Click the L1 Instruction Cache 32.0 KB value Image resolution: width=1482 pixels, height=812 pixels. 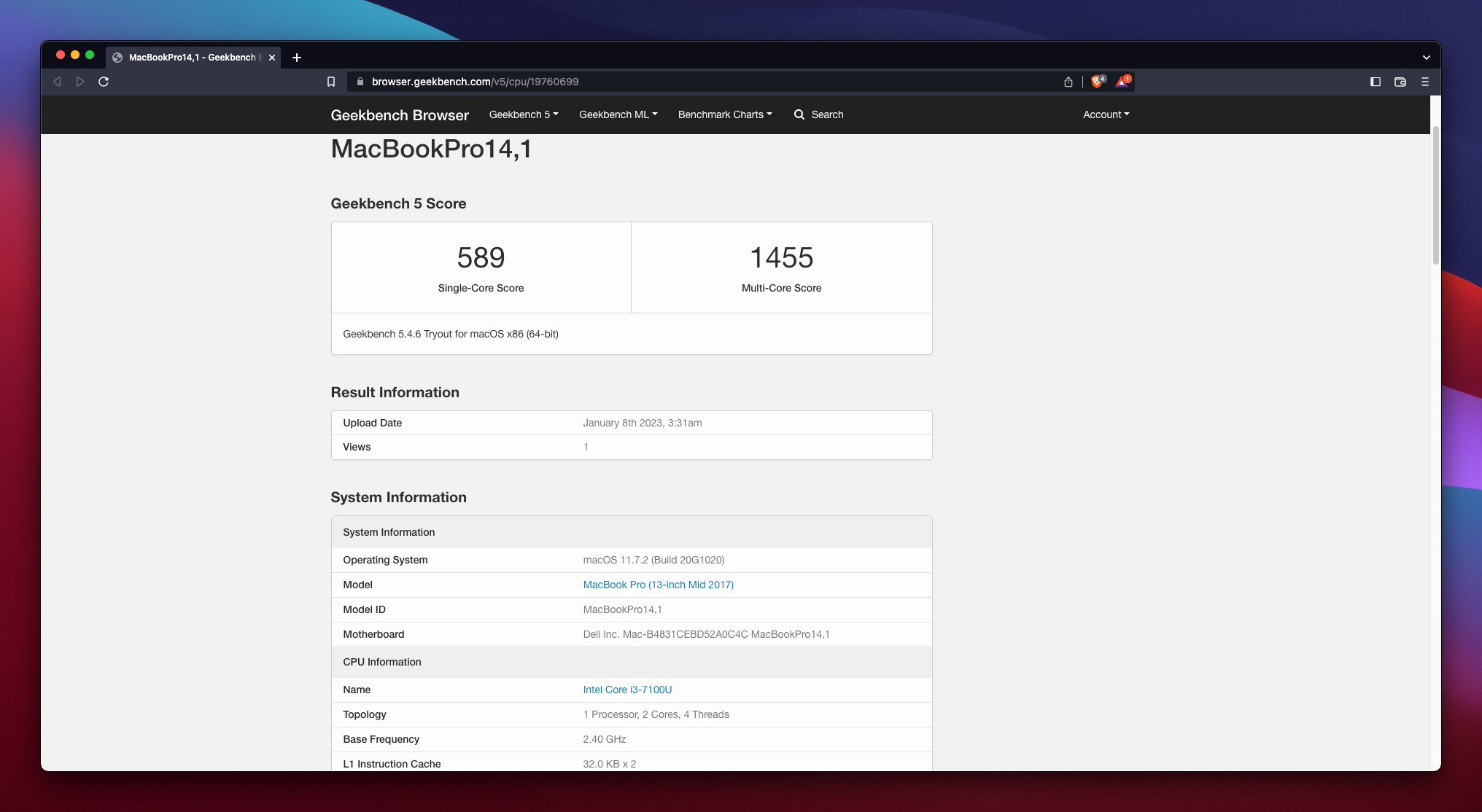[x=610, y=764]
